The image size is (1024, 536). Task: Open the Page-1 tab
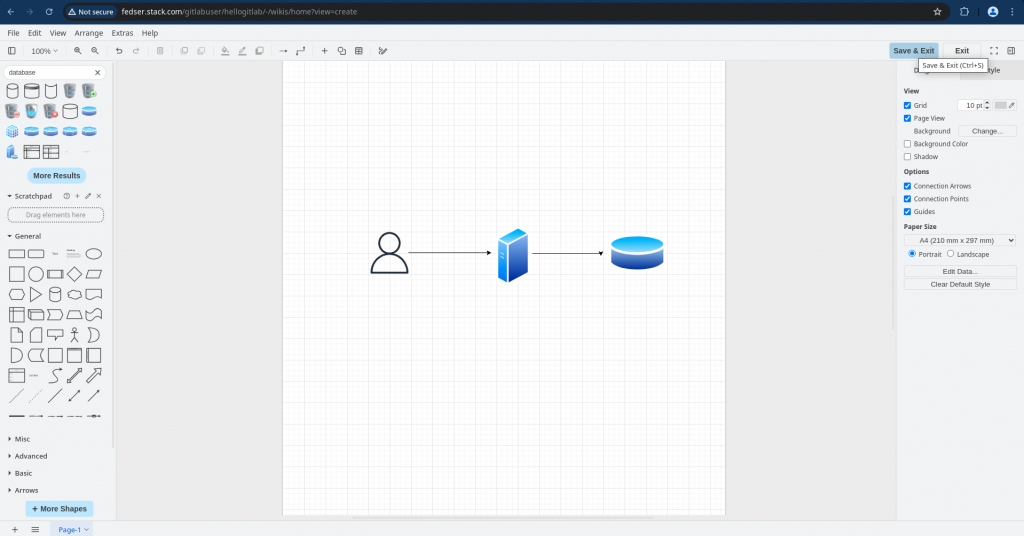71,529
